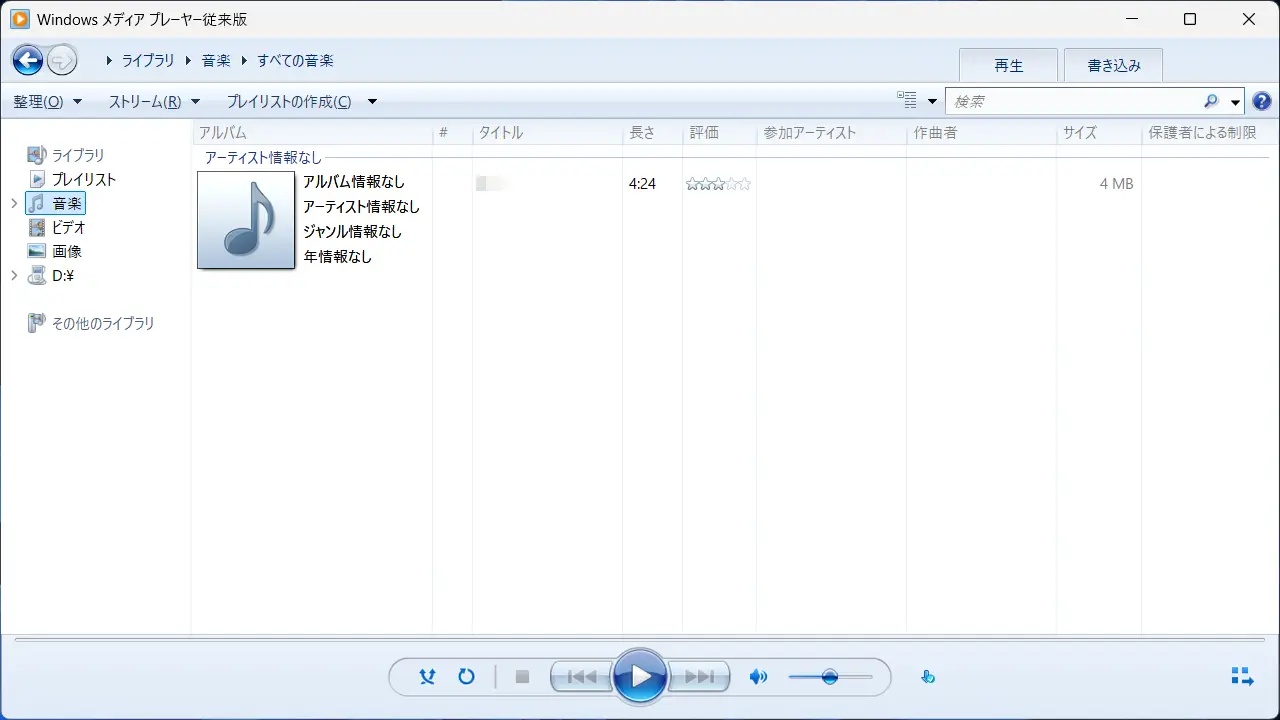Image resolution: width=1280 pixels, height=720 pixels.
Task: Click the すべての音楽 breadcrumb link
Action: tap(296, 60)
